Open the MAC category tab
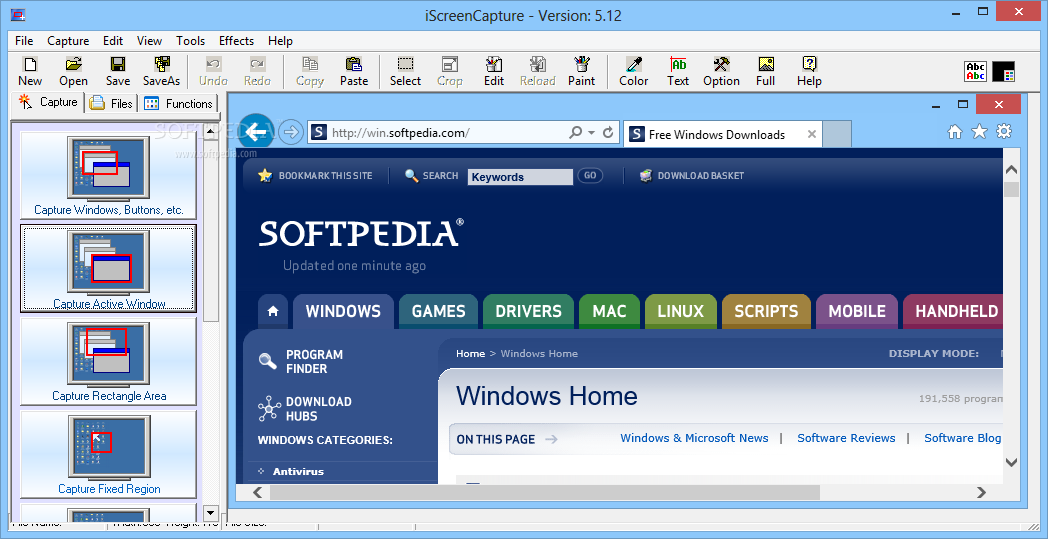The height and width of the screenshot is (539, 1048). pyautogui.click(x=610, y=311)
